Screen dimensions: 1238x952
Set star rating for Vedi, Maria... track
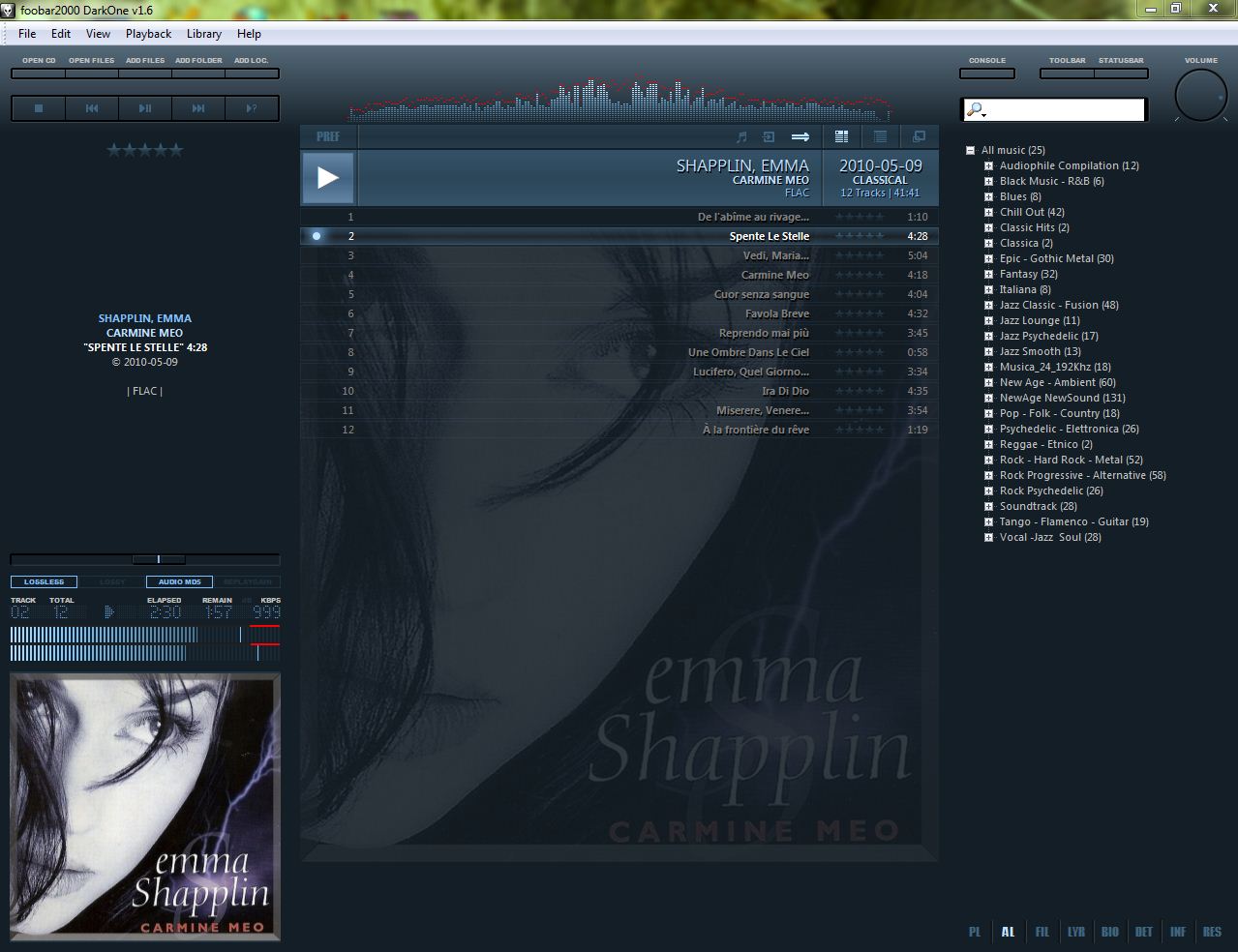coord(860,255)
